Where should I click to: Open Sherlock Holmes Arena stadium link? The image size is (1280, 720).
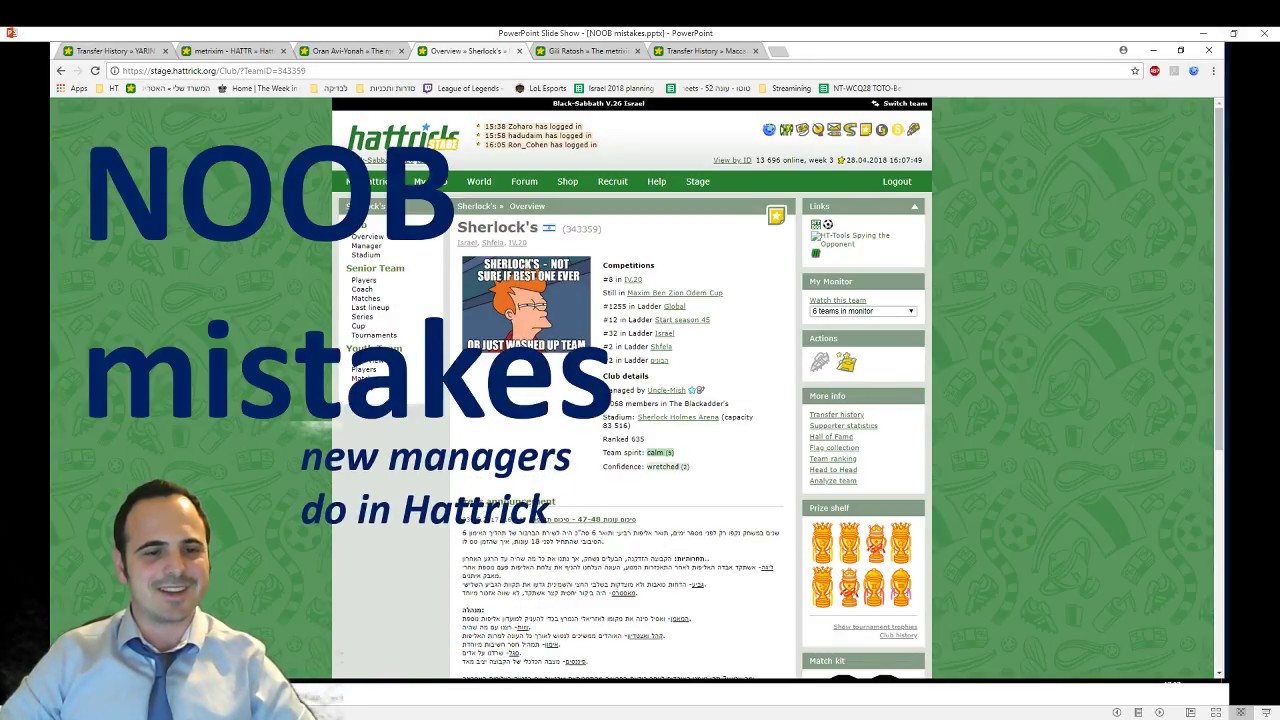point(678,417)
